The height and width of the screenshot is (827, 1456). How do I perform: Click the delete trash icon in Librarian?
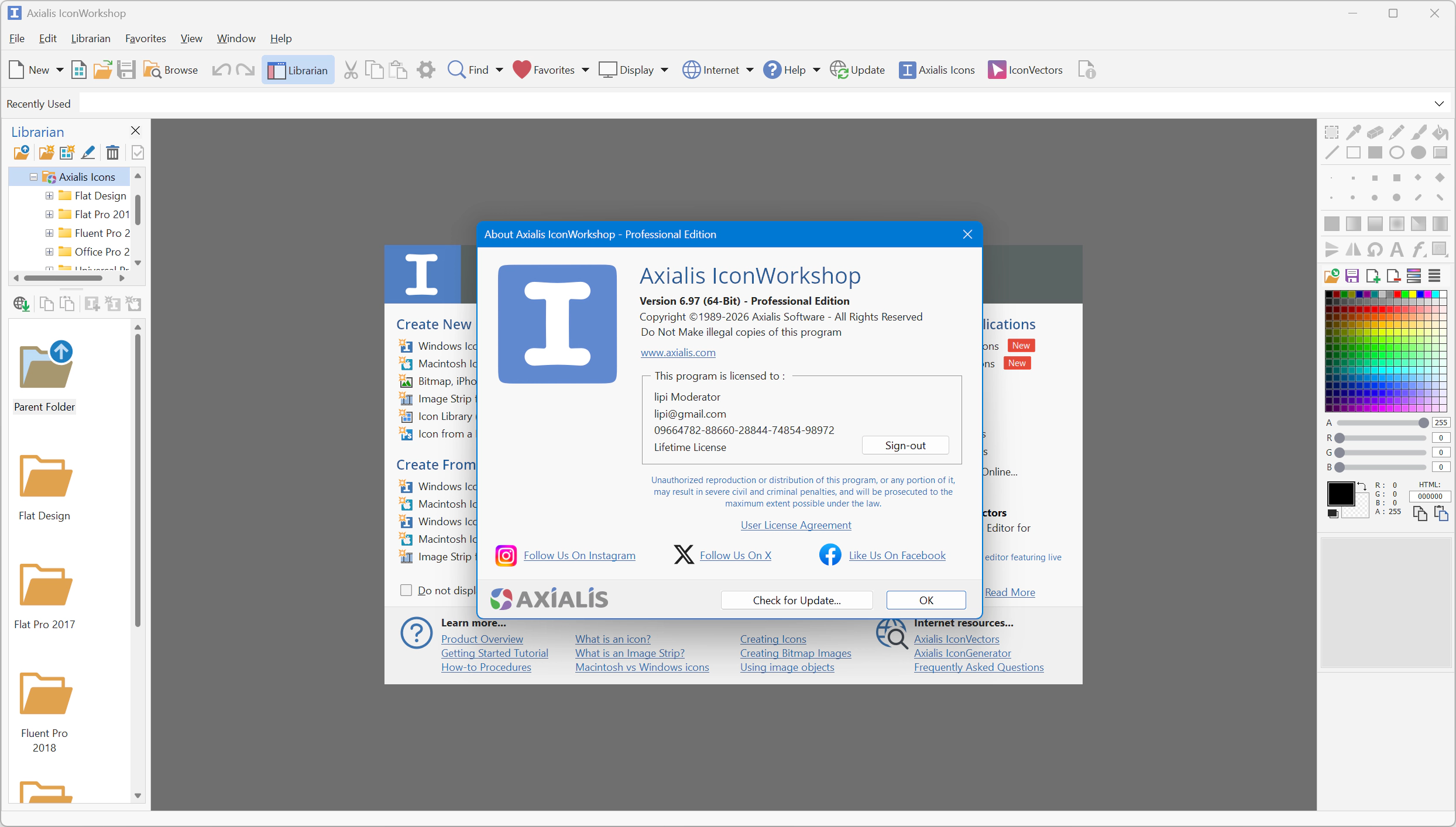[x=112, y=153]
